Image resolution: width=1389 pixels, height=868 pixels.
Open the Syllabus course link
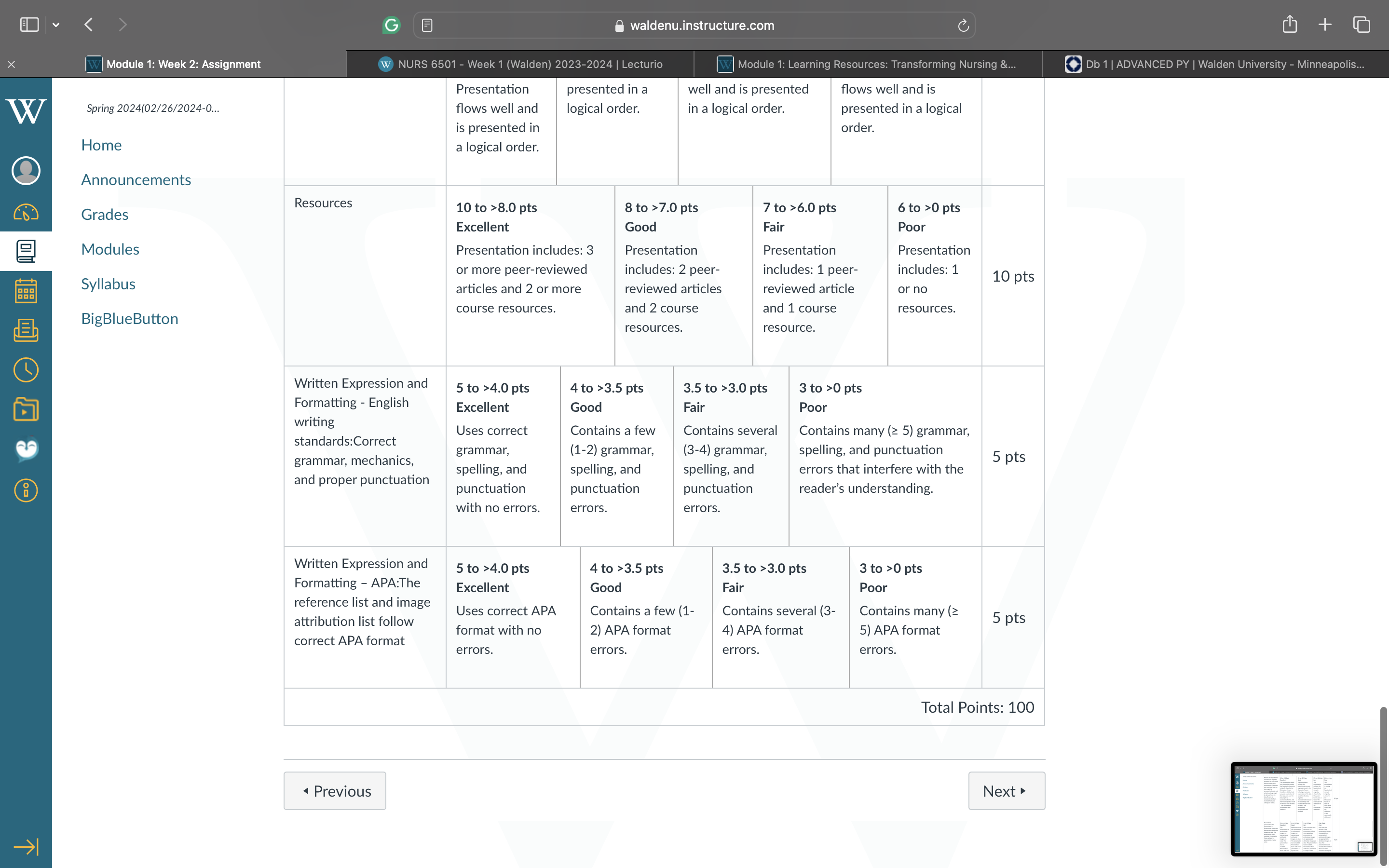coord(108,284)
